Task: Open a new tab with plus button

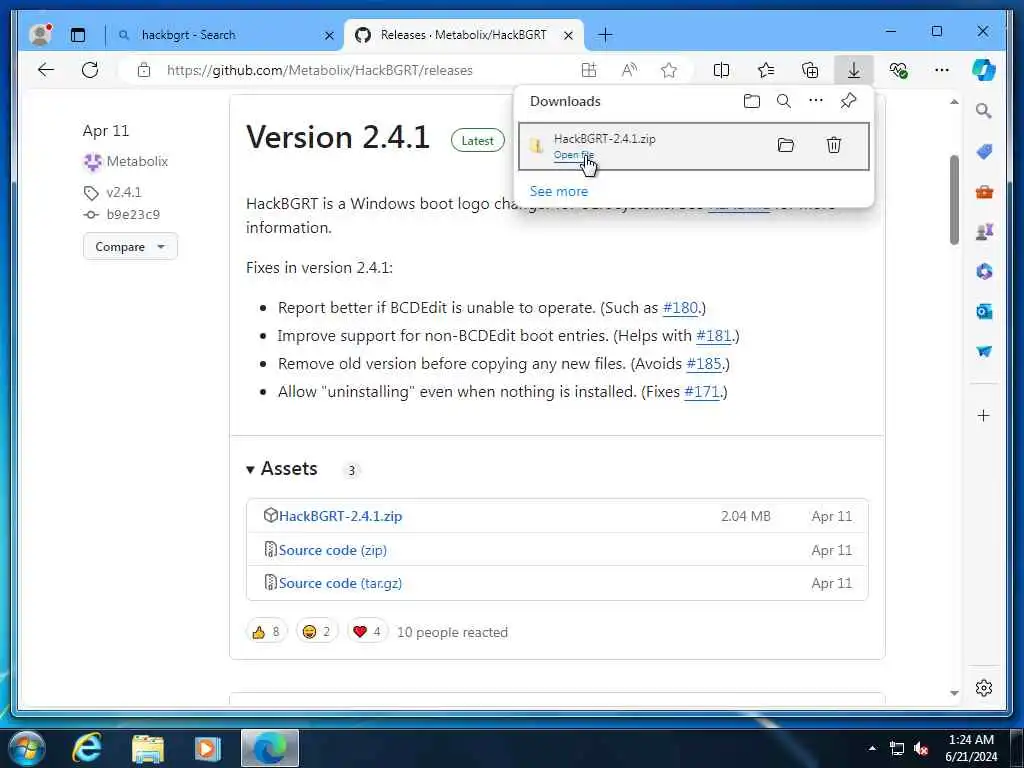Action: pyautogui.click(x=605, y=35)
